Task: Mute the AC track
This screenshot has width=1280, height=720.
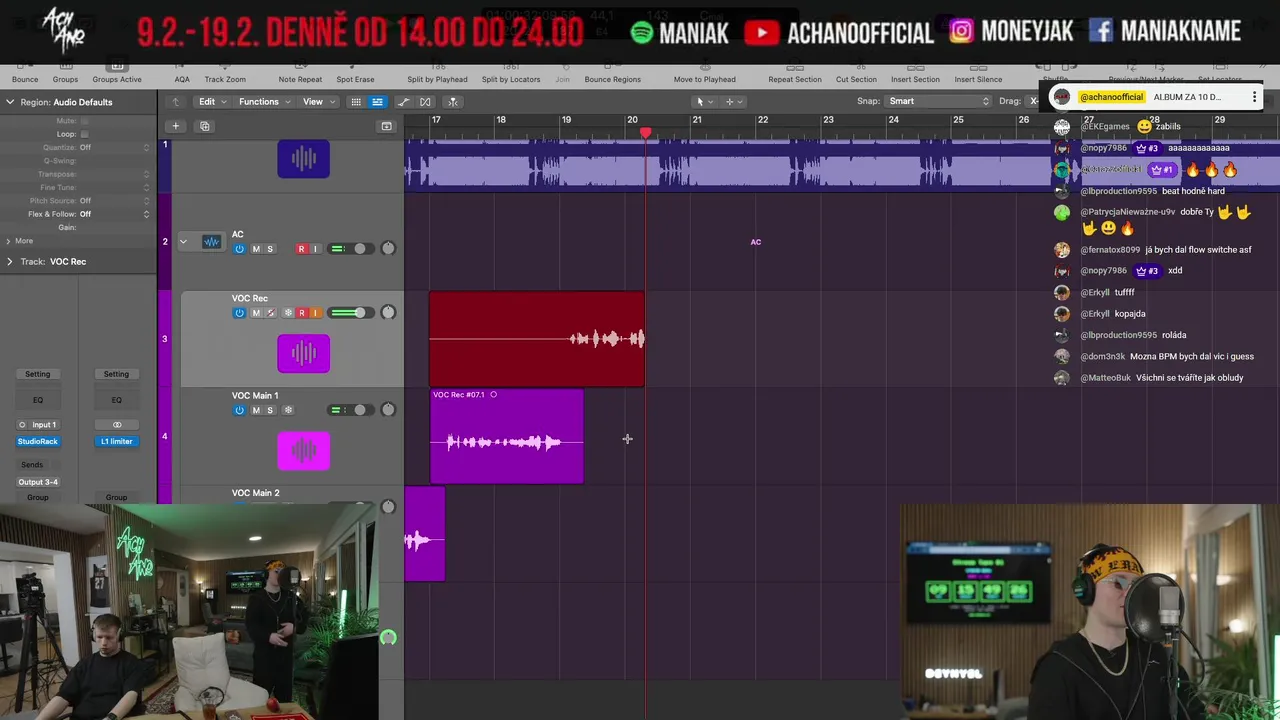Action: coord(256,249)
